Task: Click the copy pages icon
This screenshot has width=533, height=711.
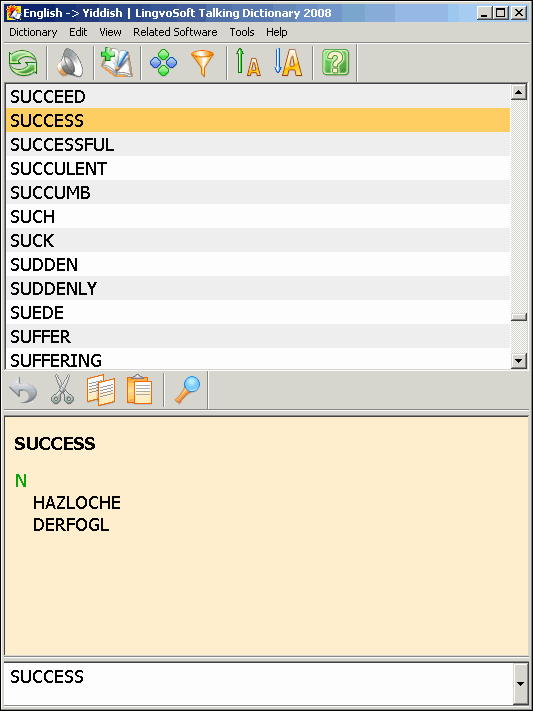Action: pyautogui.click(x=101, y=390)
